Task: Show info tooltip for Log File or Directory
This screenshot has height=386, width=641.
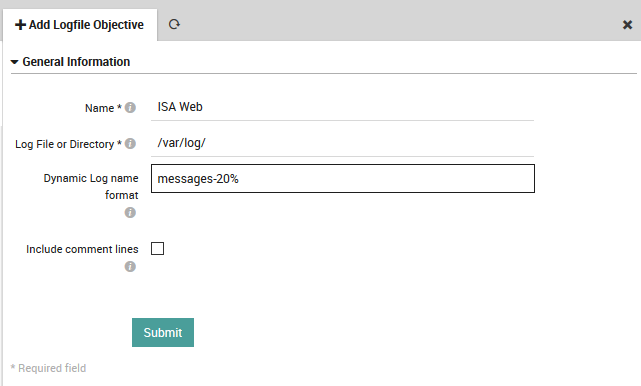Action: pyautogui.click(x=130, y=144)
